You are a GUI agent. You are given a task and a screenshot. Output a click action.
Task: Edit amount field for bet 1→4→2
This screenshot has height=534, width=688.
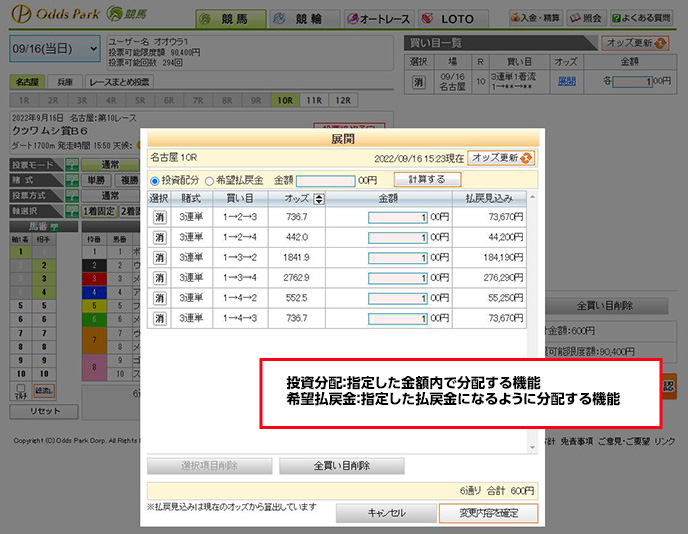(398, 298)
